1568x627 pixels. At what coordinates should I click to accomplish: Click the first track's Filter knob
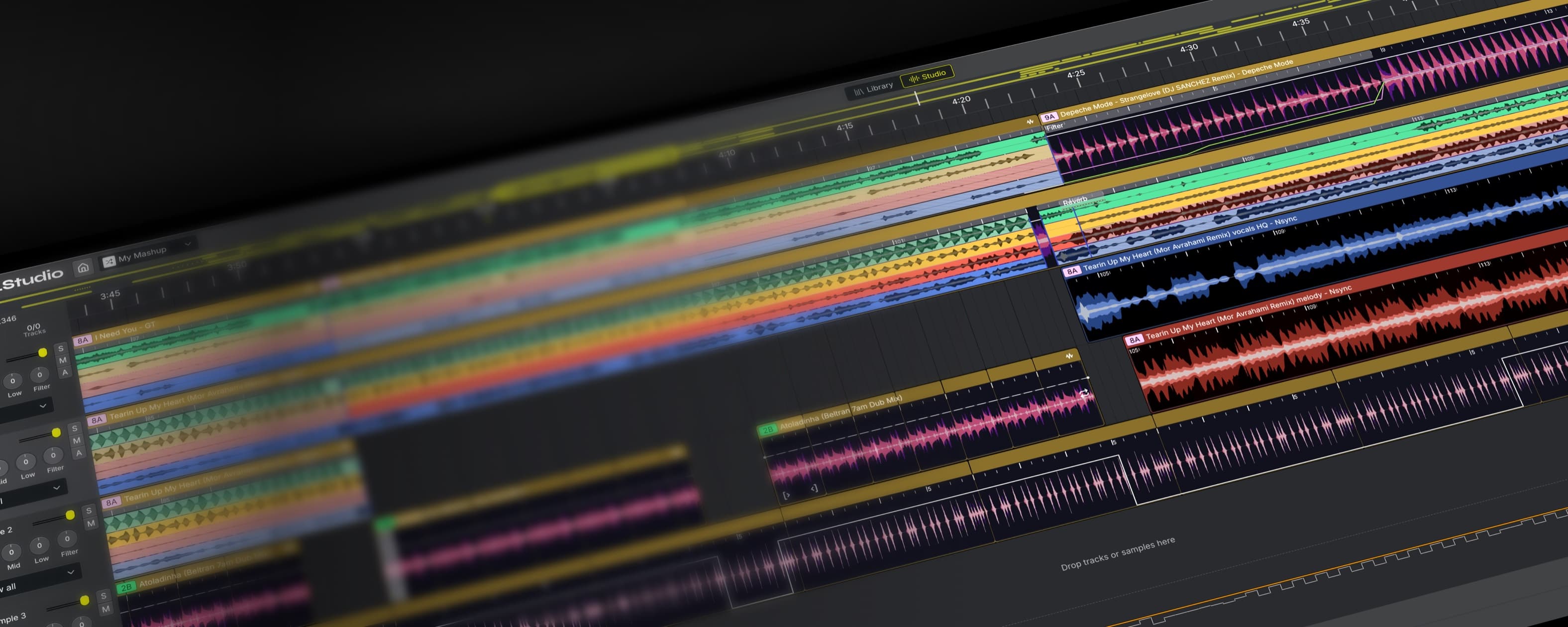[40, 374]
